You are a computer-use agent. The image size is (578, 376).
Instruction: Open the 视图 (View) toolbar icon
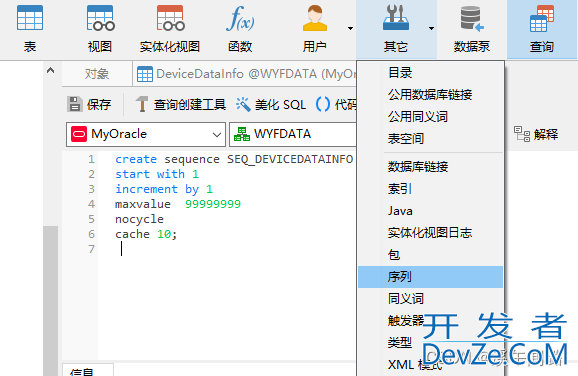pyautogui.click(x=100, y=29)
